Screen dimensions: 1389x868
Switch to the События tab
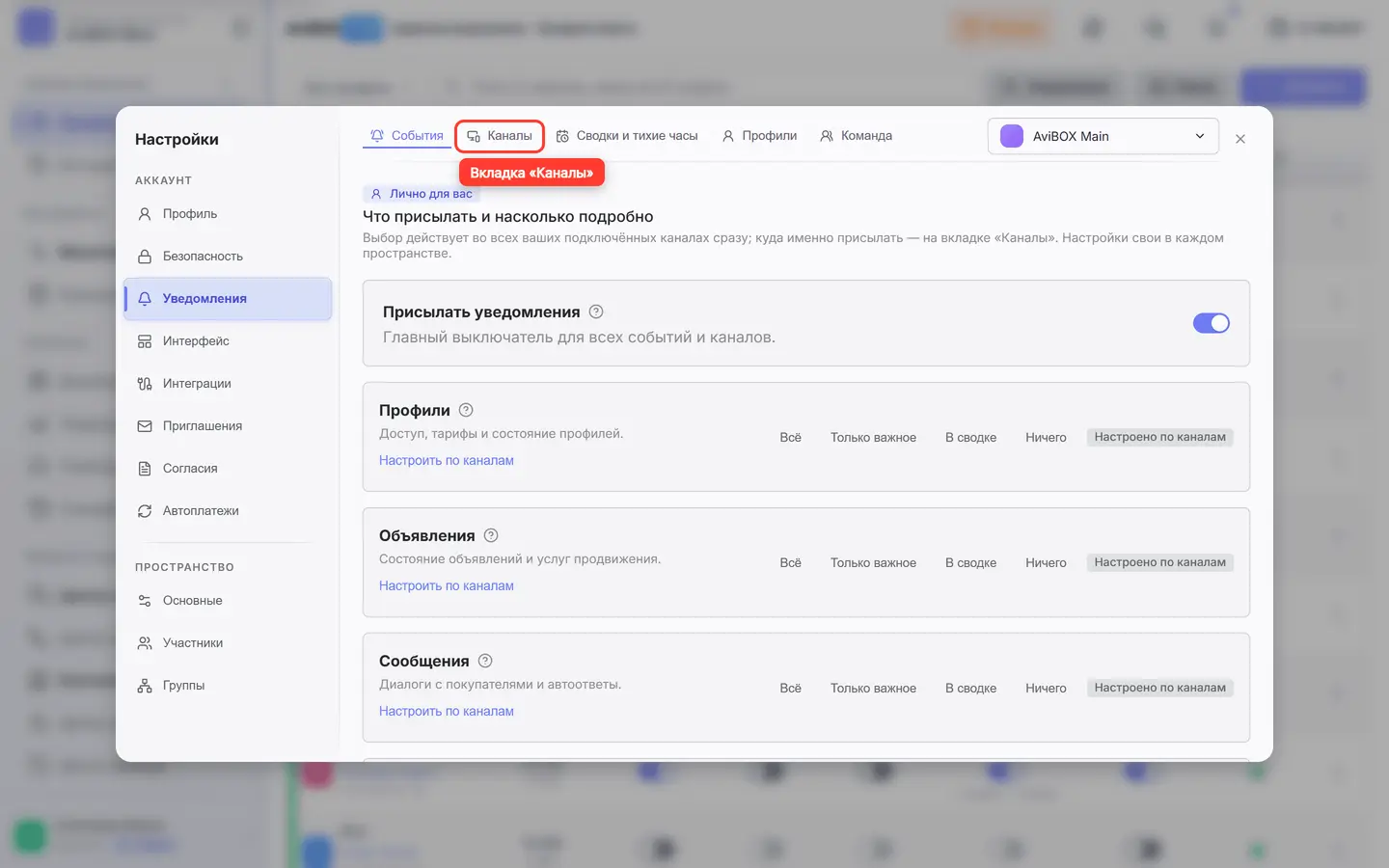pyautogui.click(x=407, y=136)
